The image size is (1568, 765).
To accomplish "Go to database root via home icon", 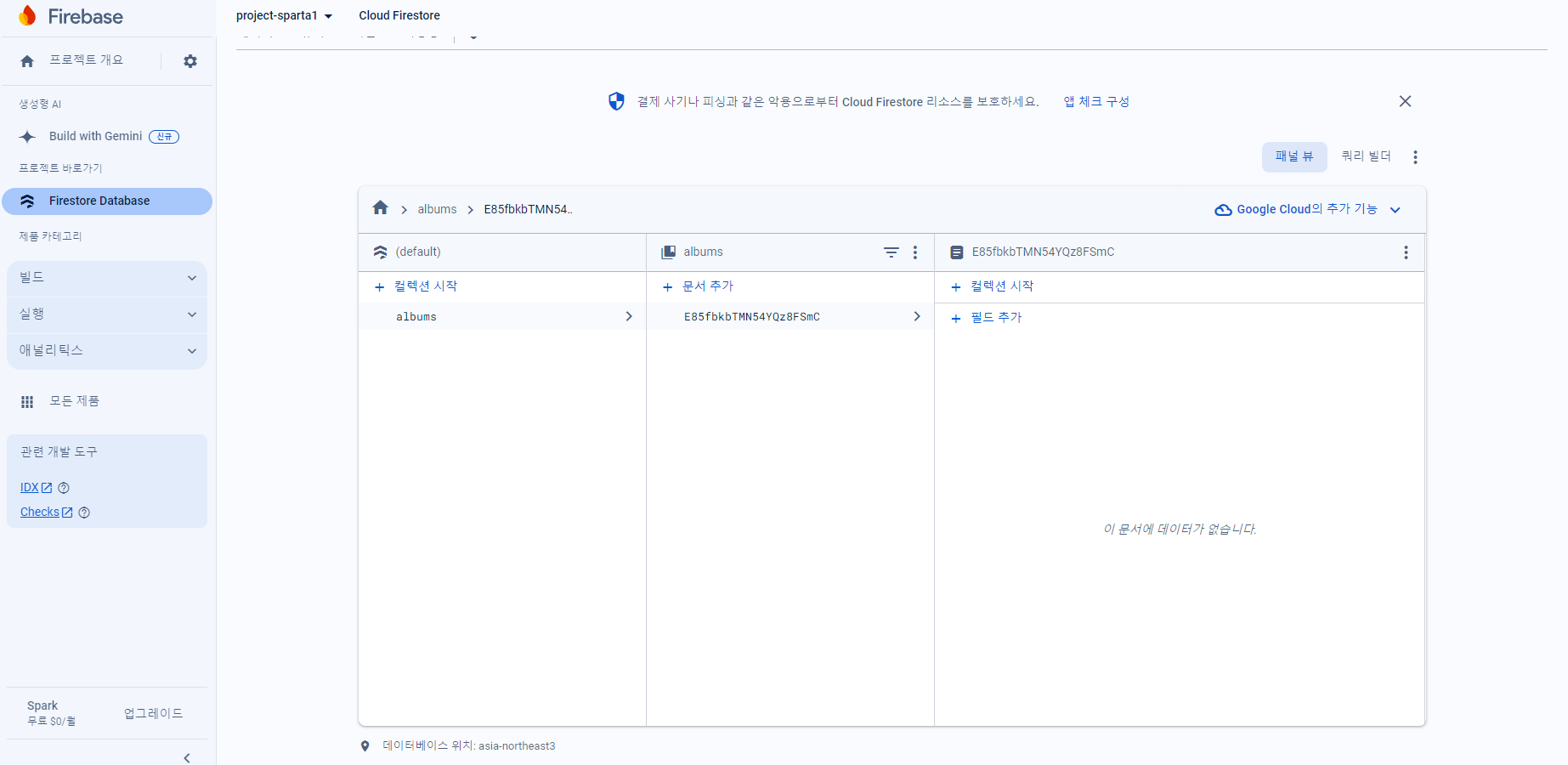I will [381, 208].
